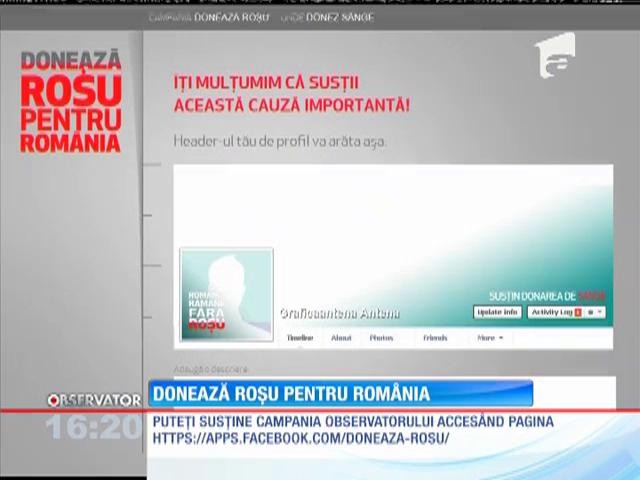Click the Antena 1 channel logo

coord(555,56)
